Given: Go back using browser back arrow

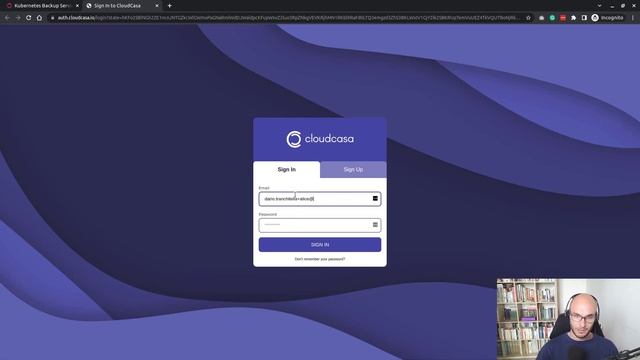Looking at the screenshot, I should pyautogui.click(x=7, y=18).
